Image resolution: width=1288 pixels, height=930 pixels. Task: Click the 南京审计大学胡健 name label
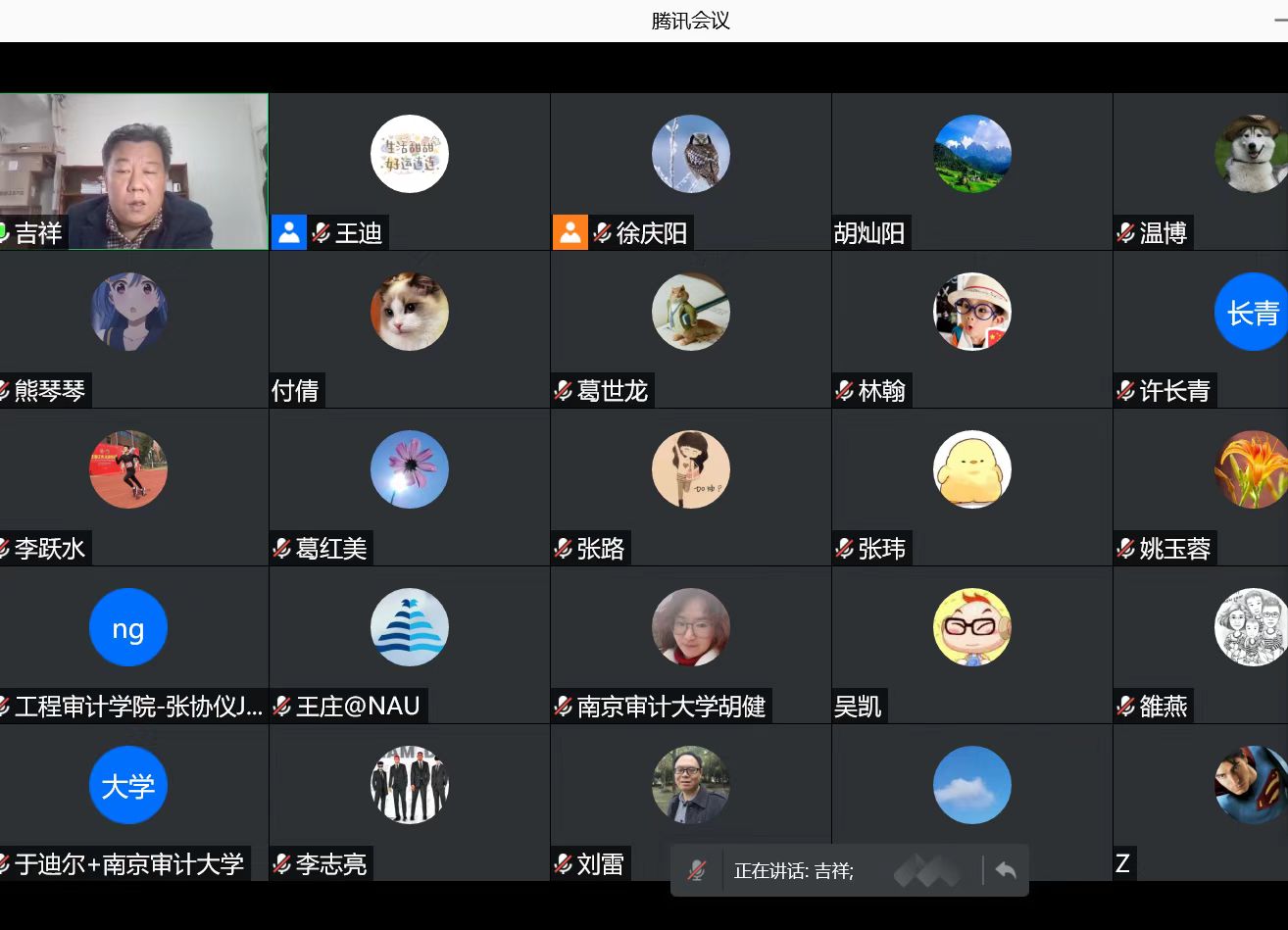(671, 707)
